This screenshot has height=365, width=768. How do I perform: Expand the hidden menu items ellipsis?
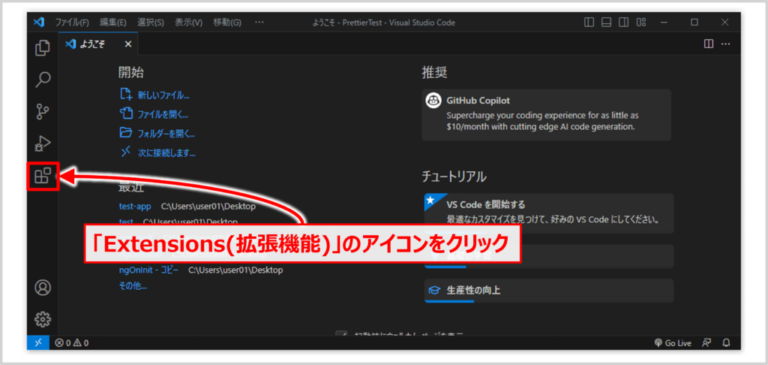[260, 22]
